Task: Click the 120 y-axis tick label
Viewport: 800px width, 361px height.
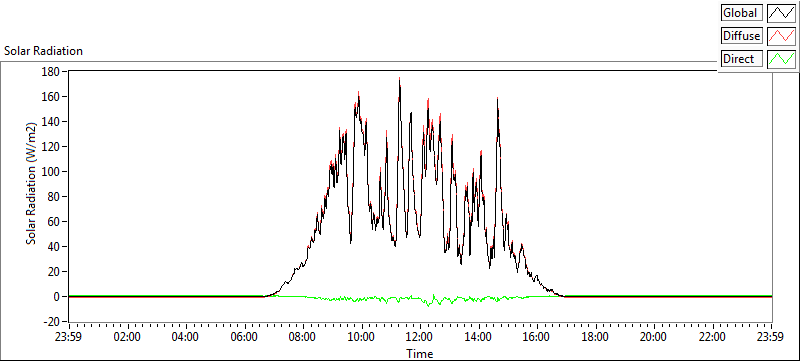Action: click(x=52, y=146)
